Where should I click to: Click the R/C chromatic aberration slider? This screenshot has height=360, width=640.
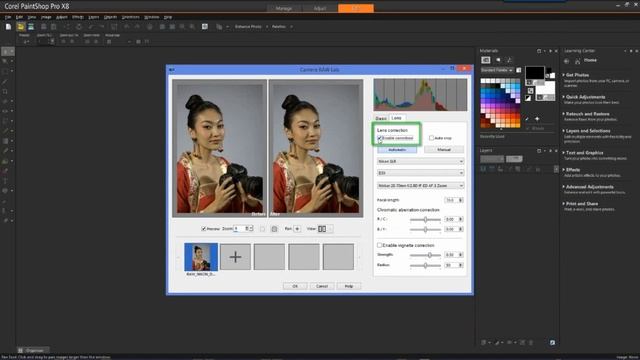(x=425, y=220)
